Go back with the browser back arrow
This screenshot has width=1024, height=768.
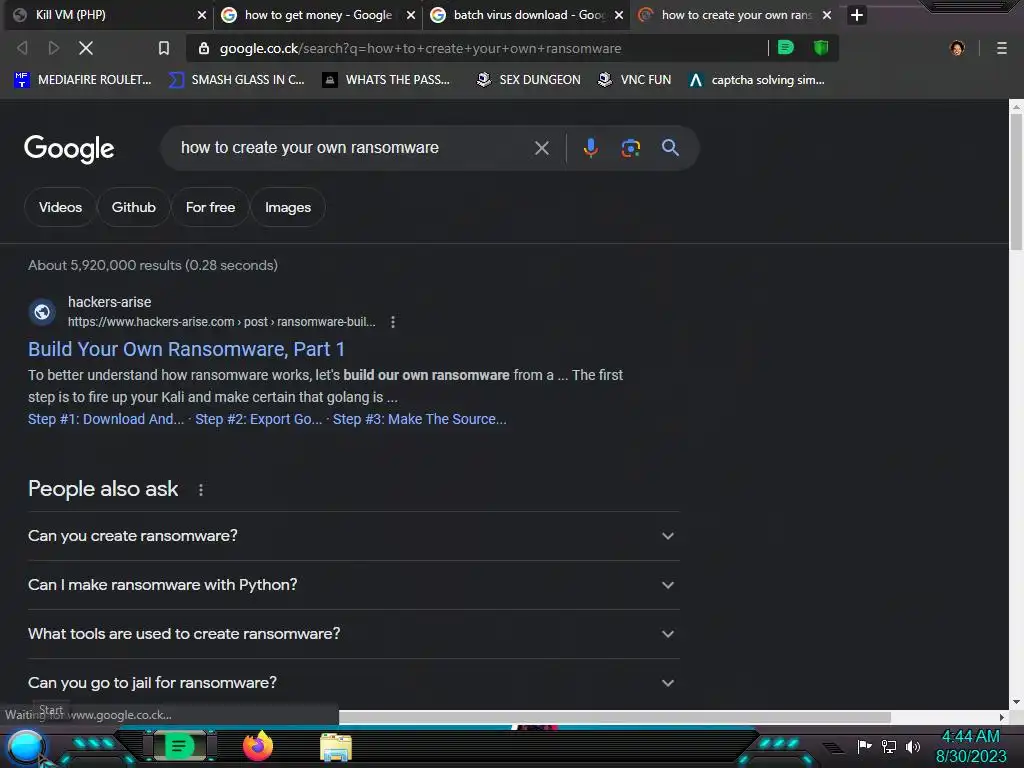coord(22,48)
